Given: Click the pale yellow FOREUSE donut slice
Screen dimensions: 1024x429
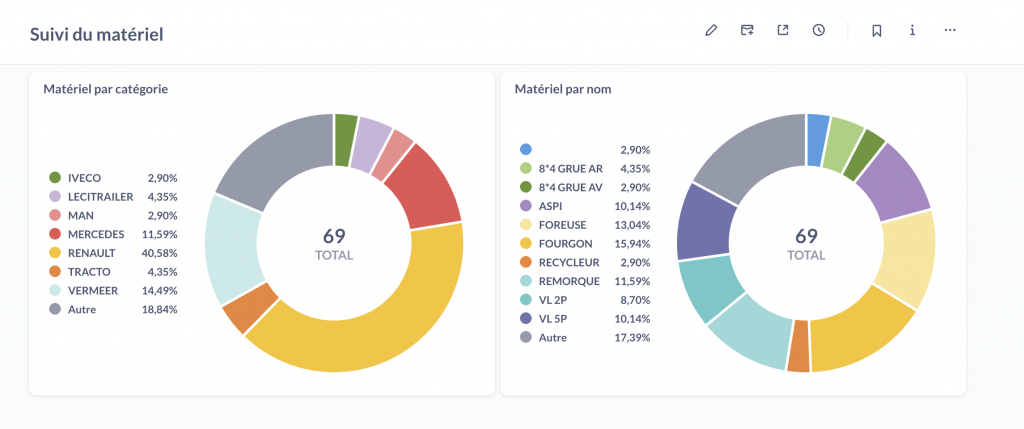Looking at the screenshot, I should 905,258.
